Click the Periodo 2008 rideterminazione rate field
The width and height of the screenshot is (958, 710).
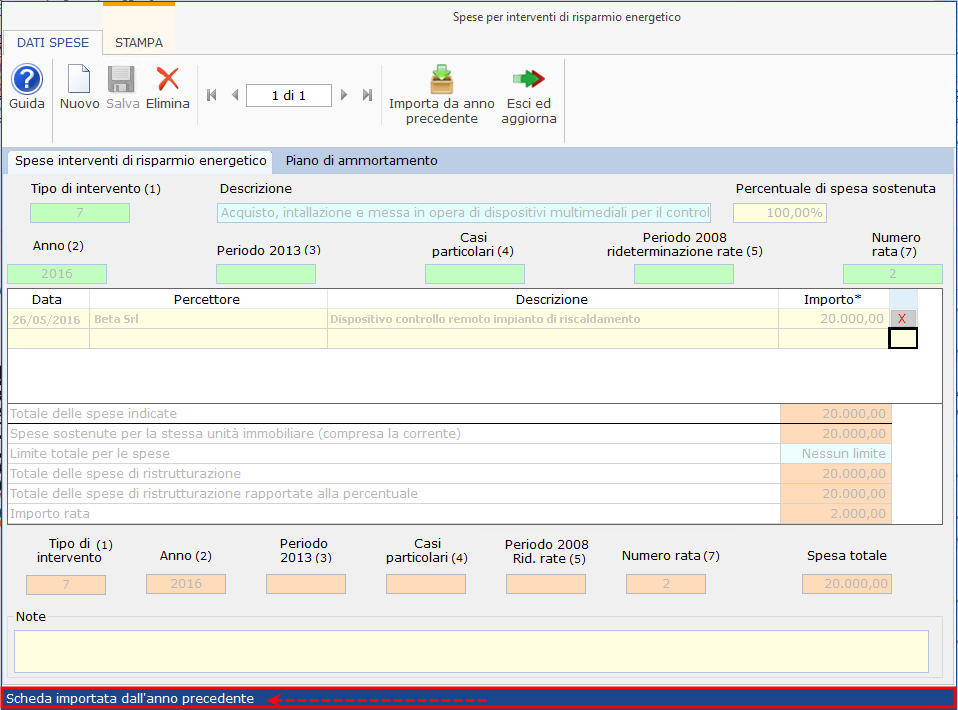pyautogui.click(x=684, y=274)
